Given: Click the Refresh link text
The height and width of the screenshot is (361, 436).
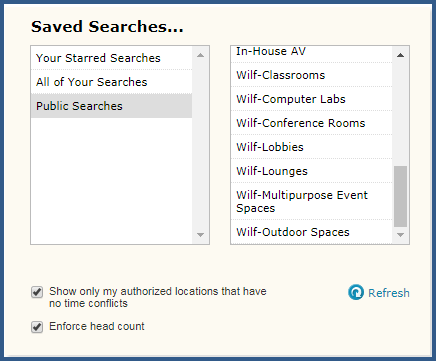Looking at the screenshot, I should (x=389, y=293).
